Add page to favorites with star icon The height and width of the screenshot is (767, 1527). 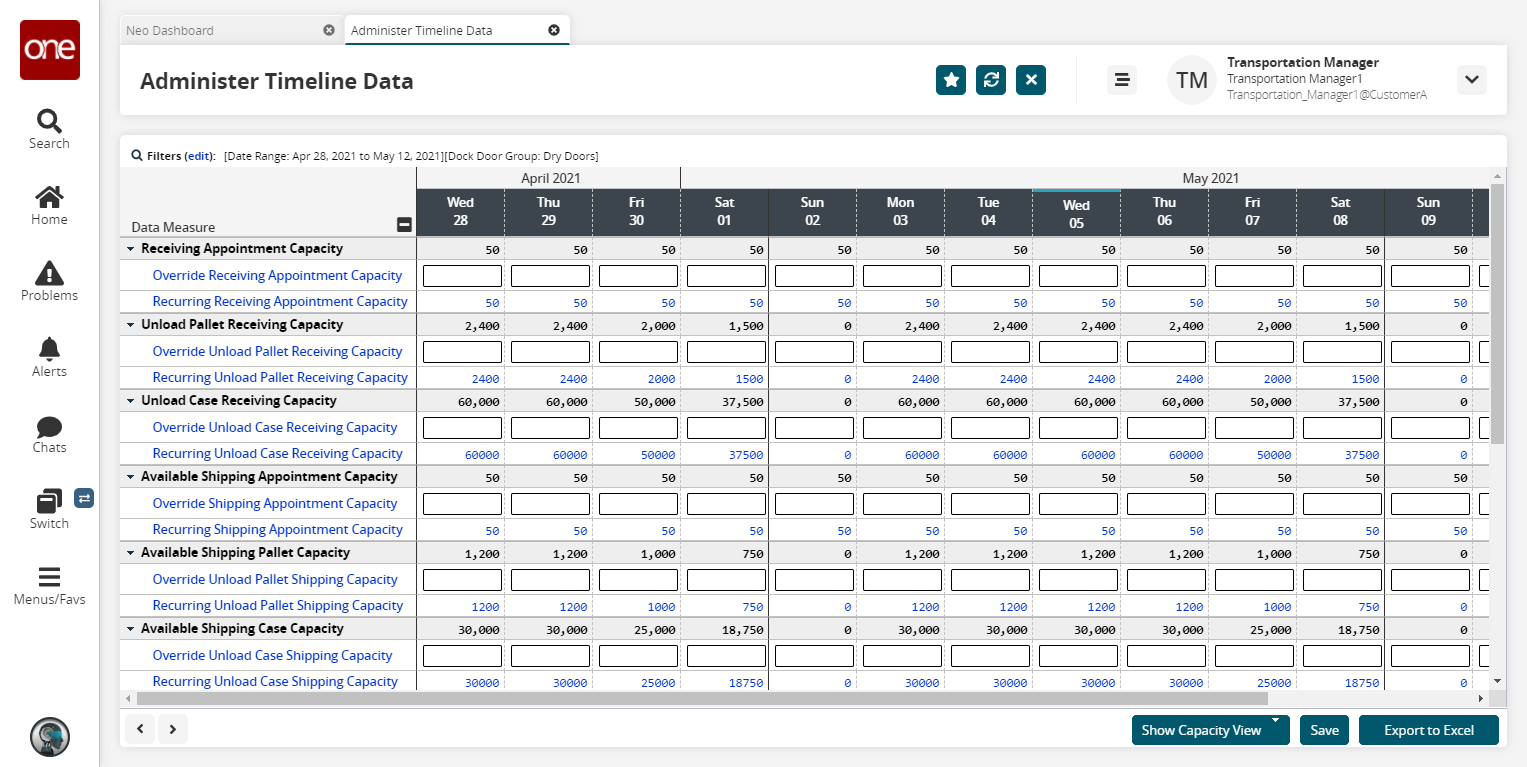click(x=951, y=80)
